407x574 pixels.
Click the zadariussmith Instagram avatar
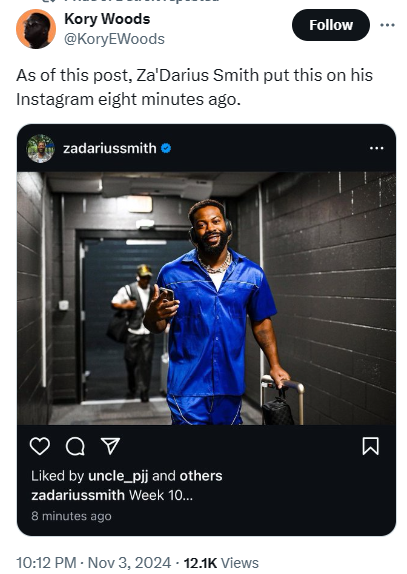coord(40,148)
